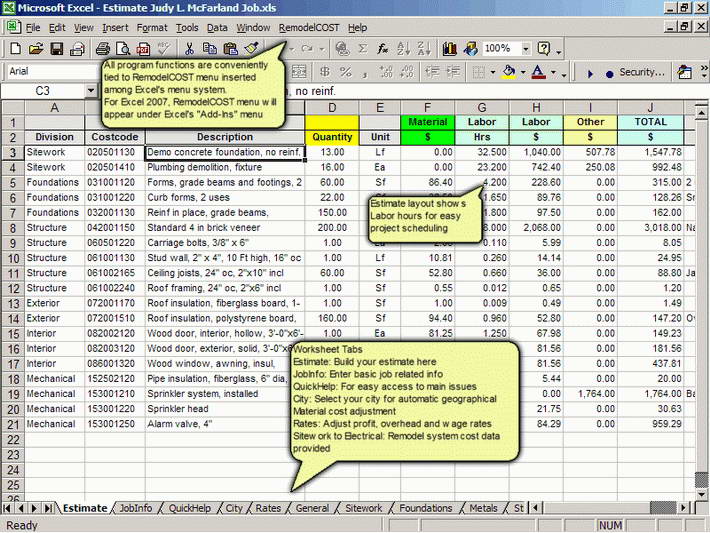Viewport: 710px width, 533px height.
Task: Create a new blank workbook
Action: click(15, 48)
